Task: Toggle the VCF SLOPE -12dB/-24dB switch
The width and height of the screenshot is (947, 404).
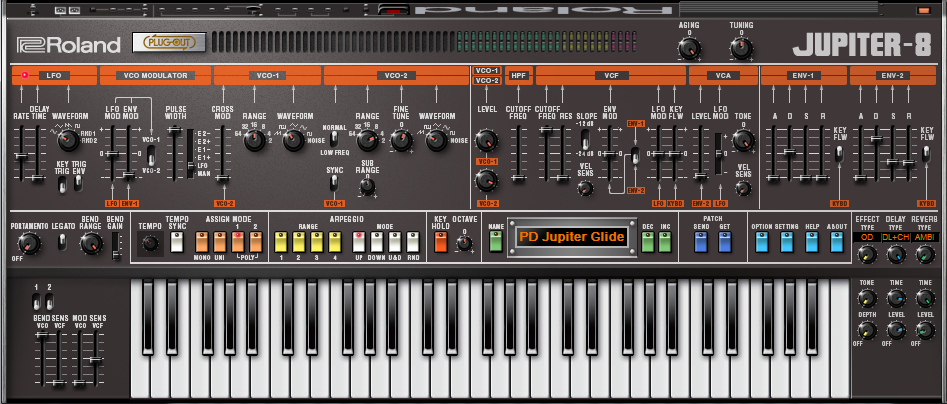Action: 585,139
